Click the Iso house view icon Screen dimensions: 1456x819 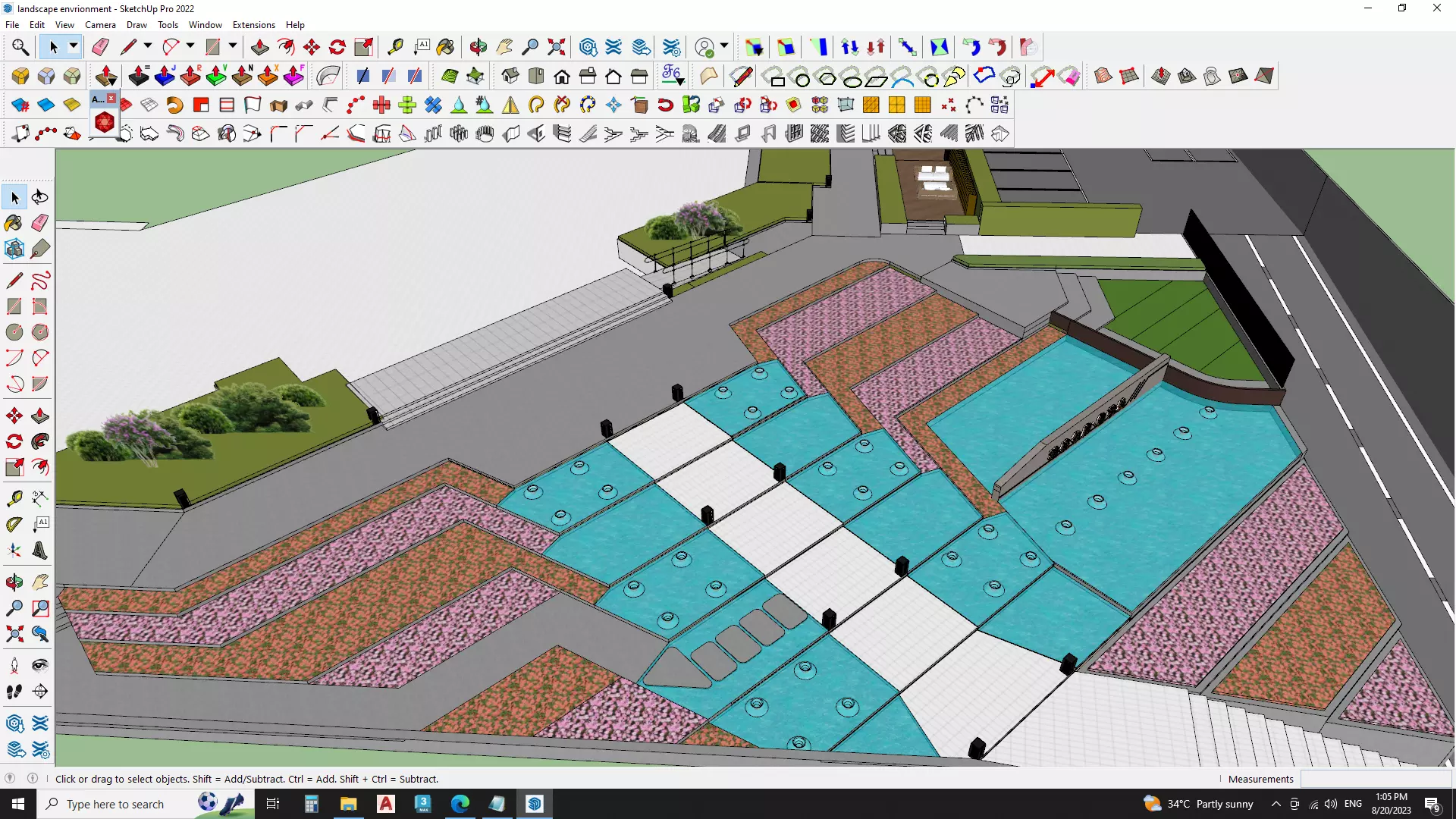[x=510, y=76]
